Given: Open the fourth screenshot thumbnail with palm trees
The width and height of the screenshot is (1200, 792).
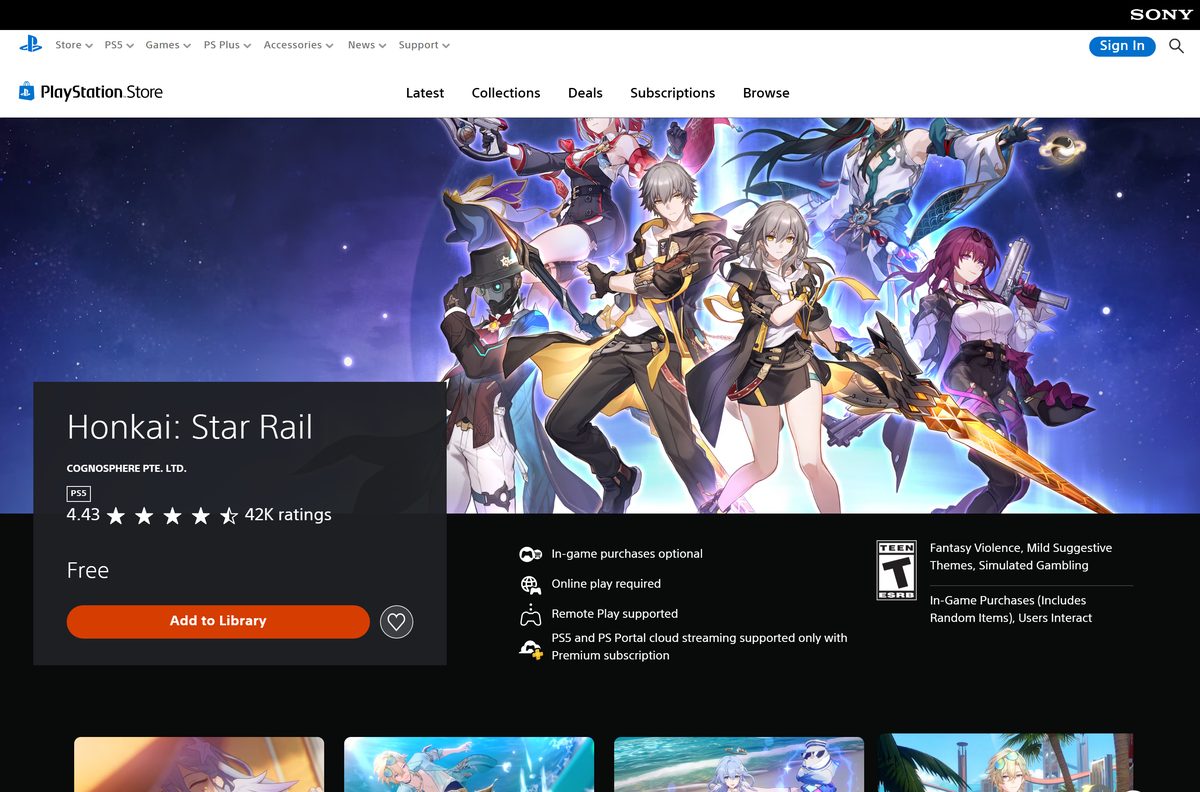Looking at the screenshot, I should (1006, 764).
